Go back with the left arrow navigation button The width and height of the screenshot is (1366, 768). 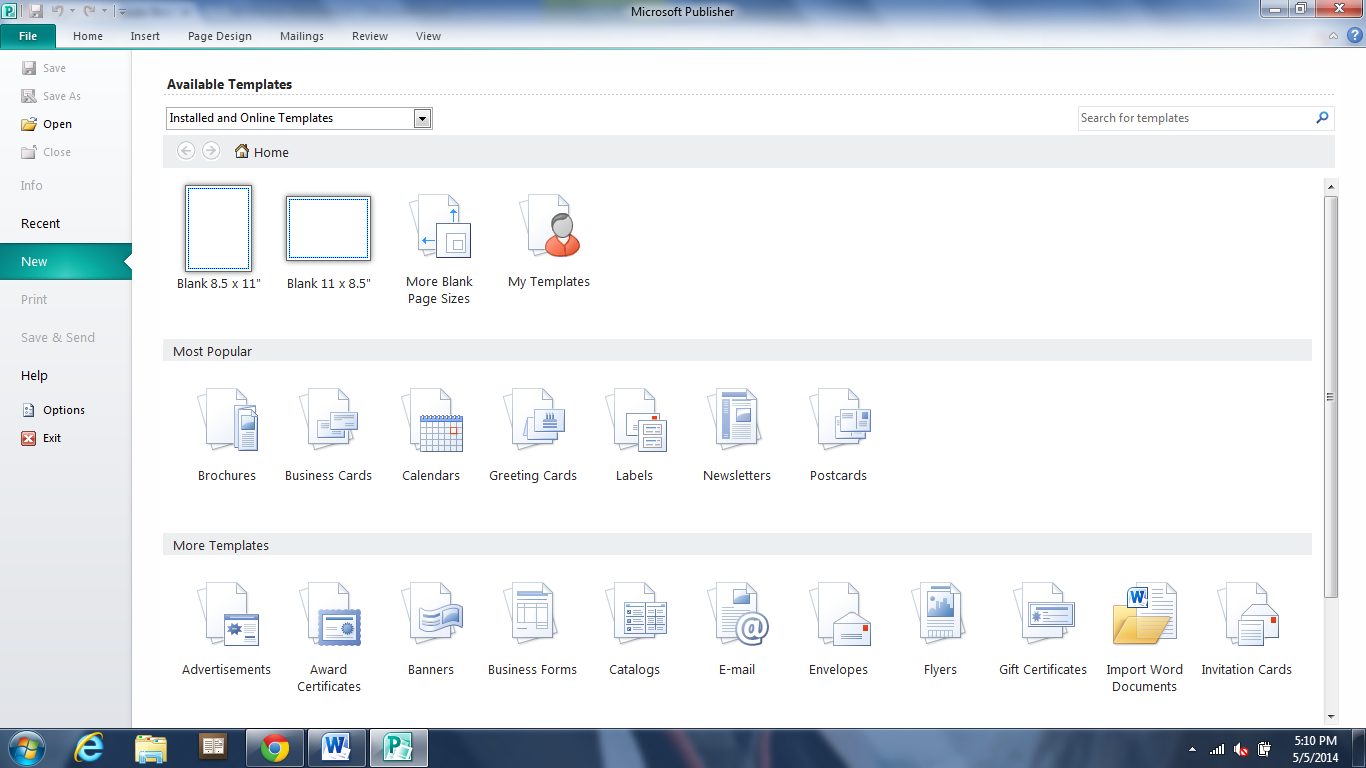(x=186, y=151)
